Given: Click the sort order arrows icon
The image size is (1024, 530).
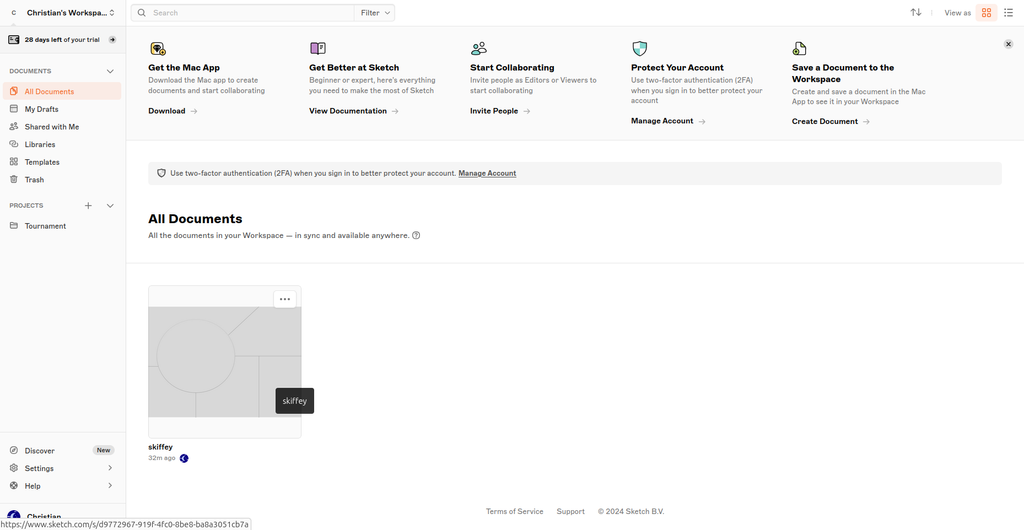Looking at the screenshot, I should (x=916, y=12).
